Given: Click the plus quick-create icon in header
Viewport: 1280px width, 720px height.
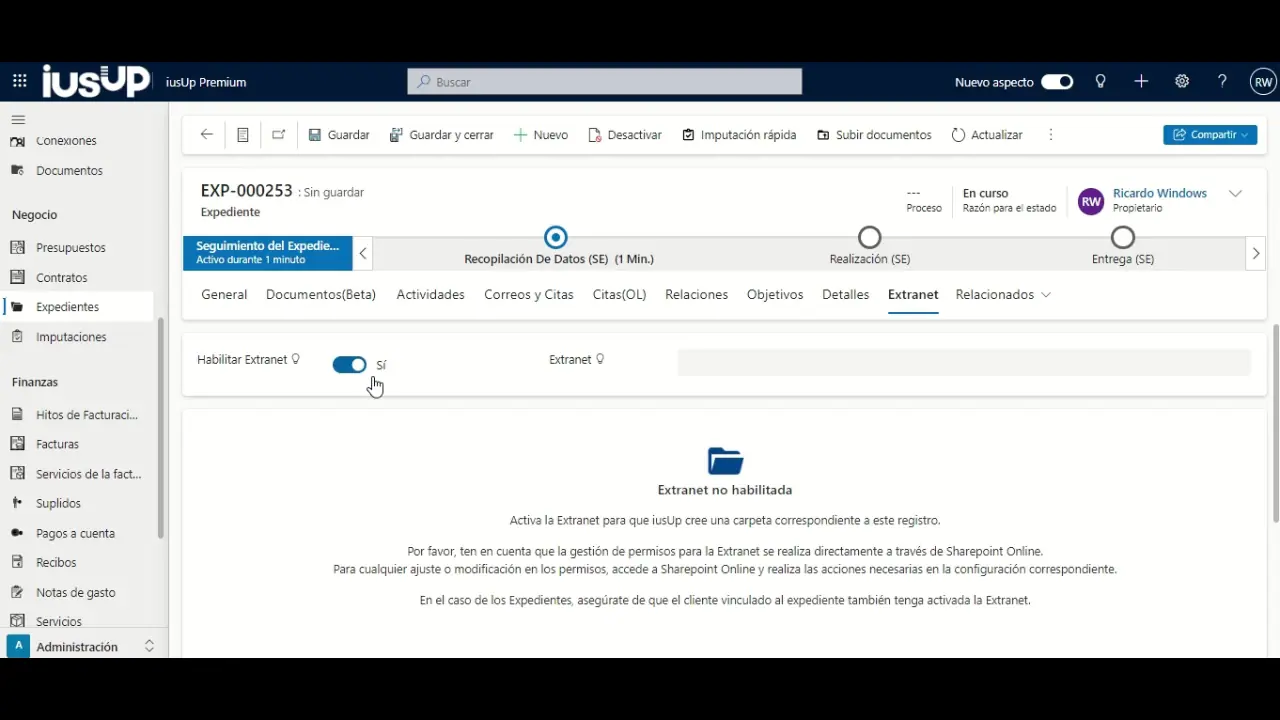Looking at the screenshot, I should (x=1141, y=82).
